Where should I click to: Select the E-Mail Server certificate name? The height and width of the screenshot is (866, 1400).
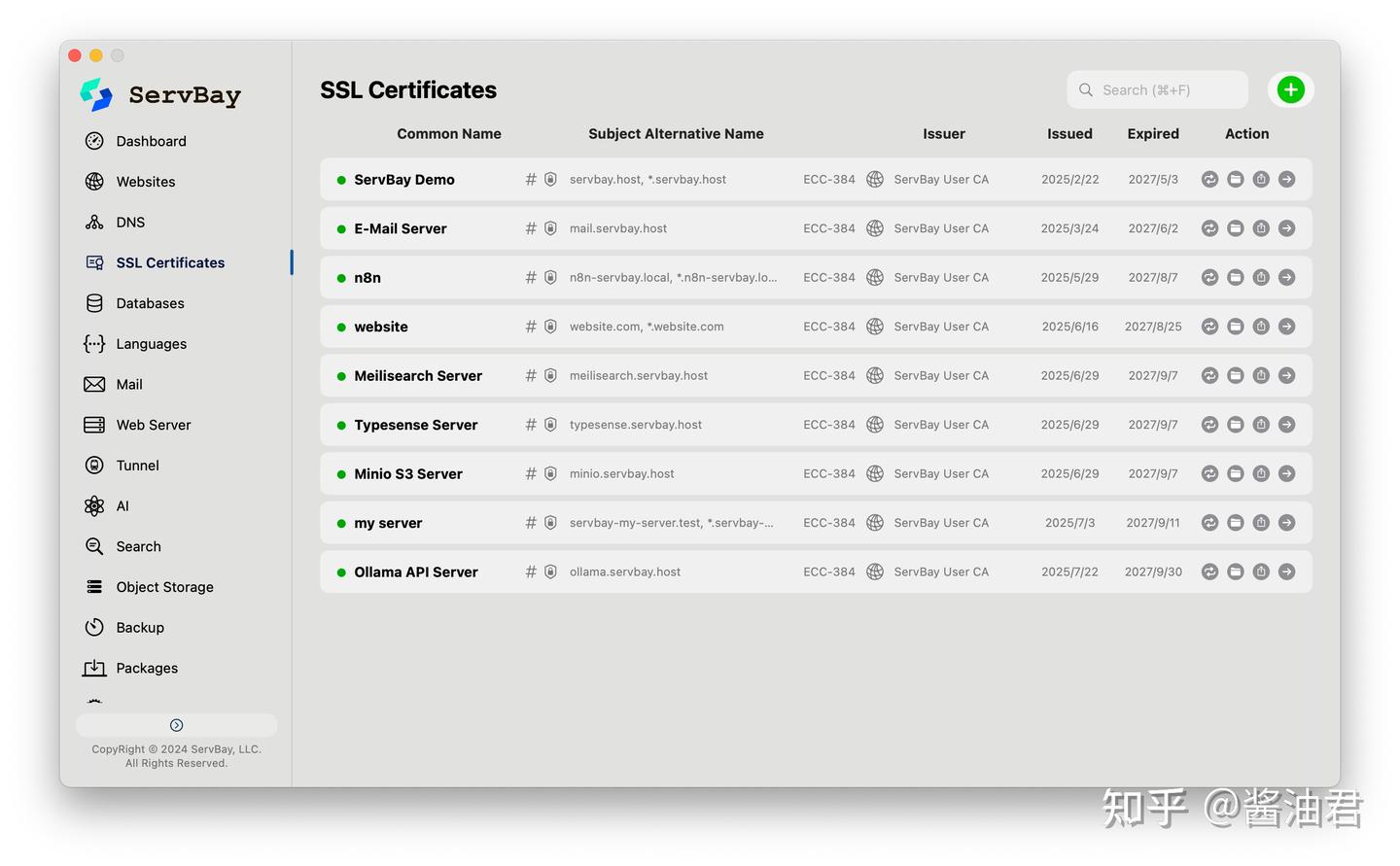point(401,228)
